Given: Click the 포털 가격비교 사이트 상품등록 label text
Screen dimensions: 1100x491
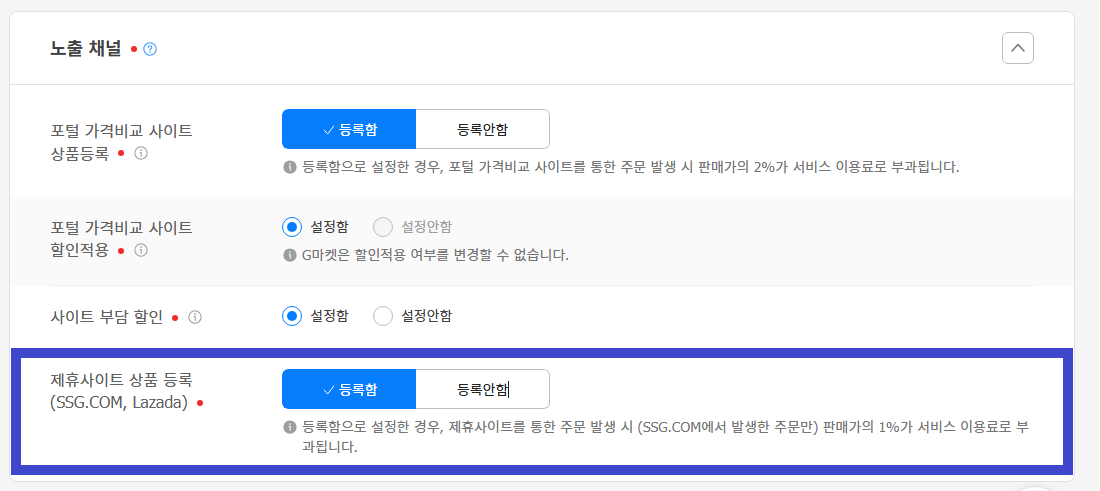Looking at the screenshot, I should pyautogui.click(x=121, y=141).
